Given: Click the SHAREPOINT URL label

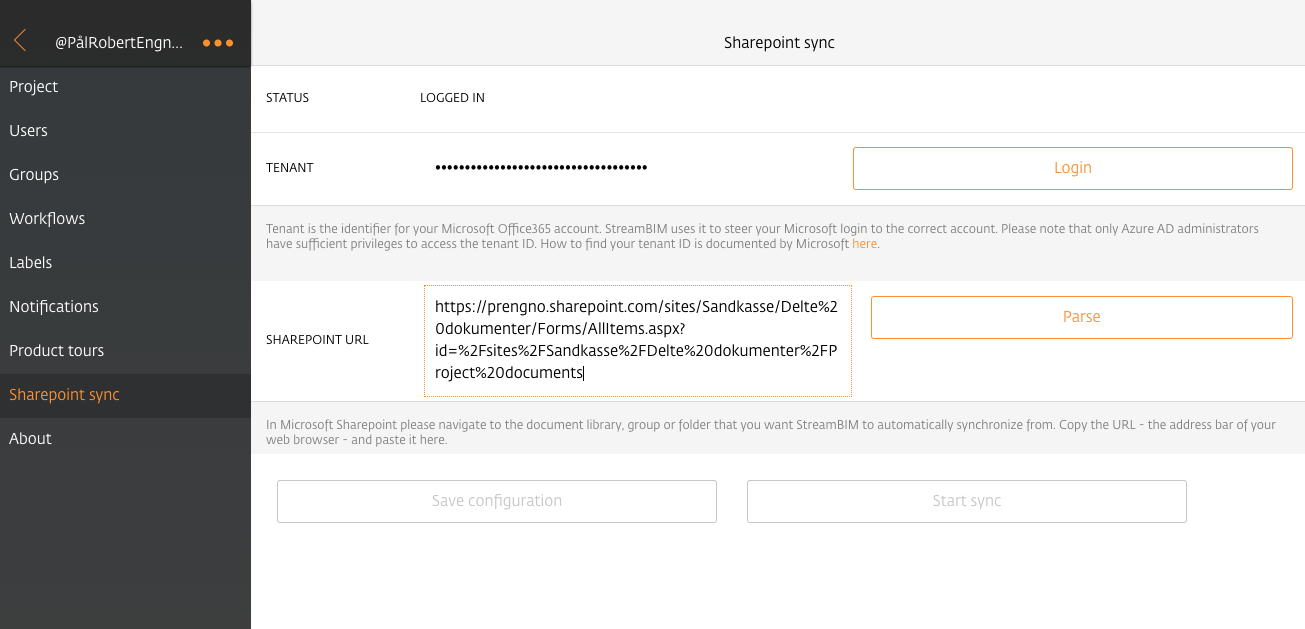Looking at the screenshot, I should (317, 340).
